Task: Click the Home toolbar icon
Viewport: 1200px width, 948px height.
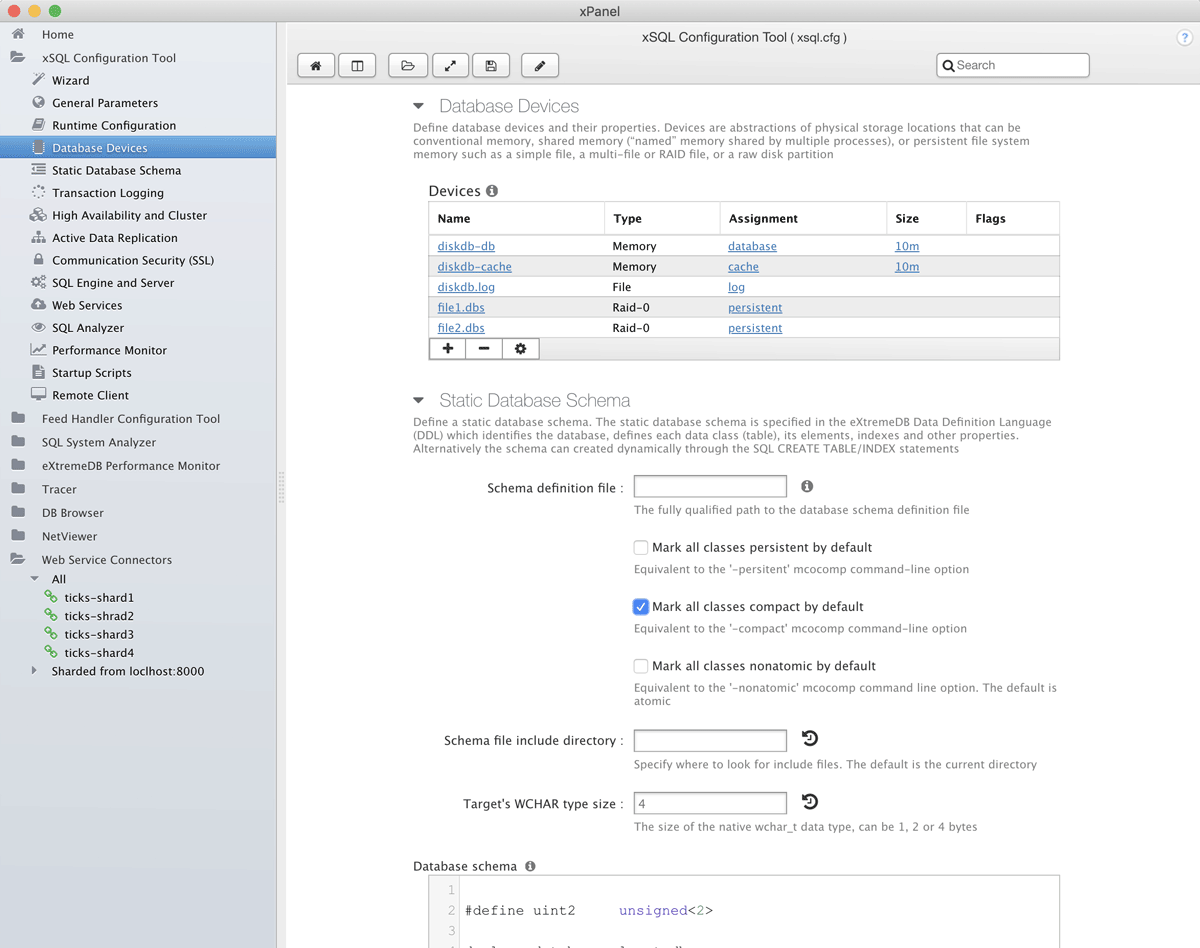Action: (x=315, y=64)
